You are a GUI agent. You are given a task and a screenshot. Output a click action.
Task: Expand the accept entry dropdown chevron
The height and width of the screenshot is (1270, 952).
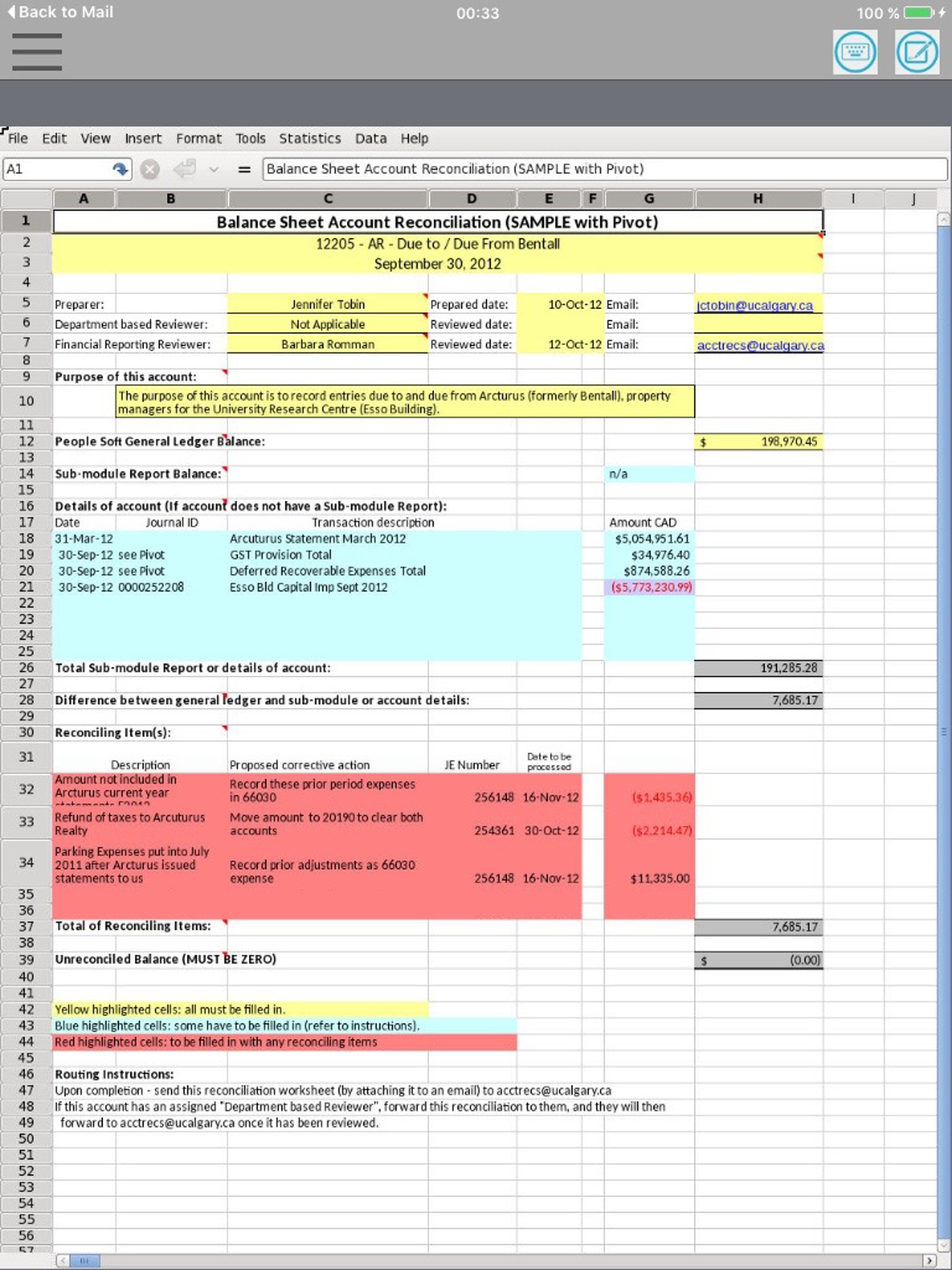pyautogui.click(x=214, y=170)
